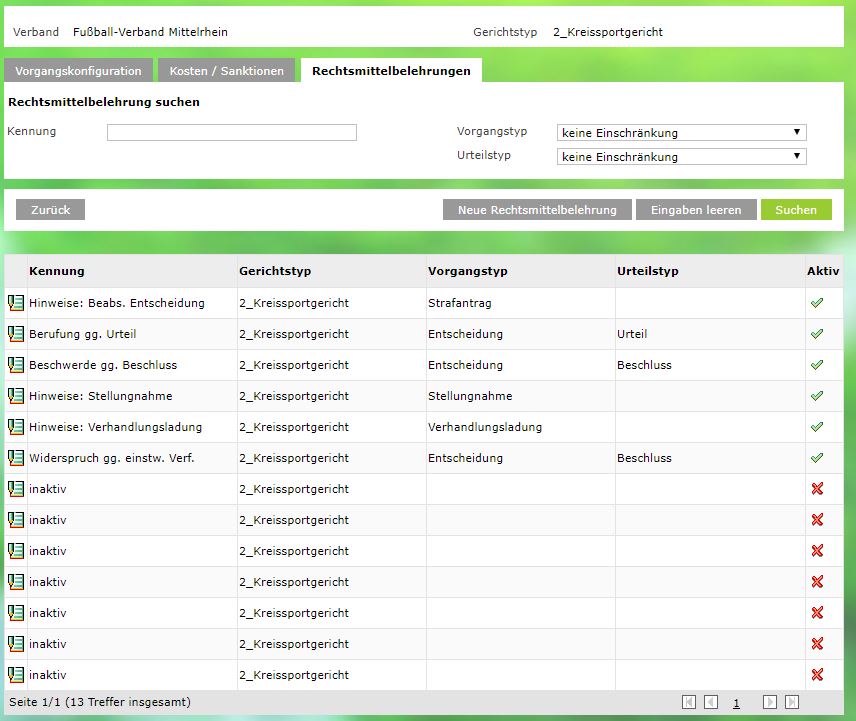Go to next page arrow in pagination
The height and width of the screenshot is (721, 856).
[769, 703]
